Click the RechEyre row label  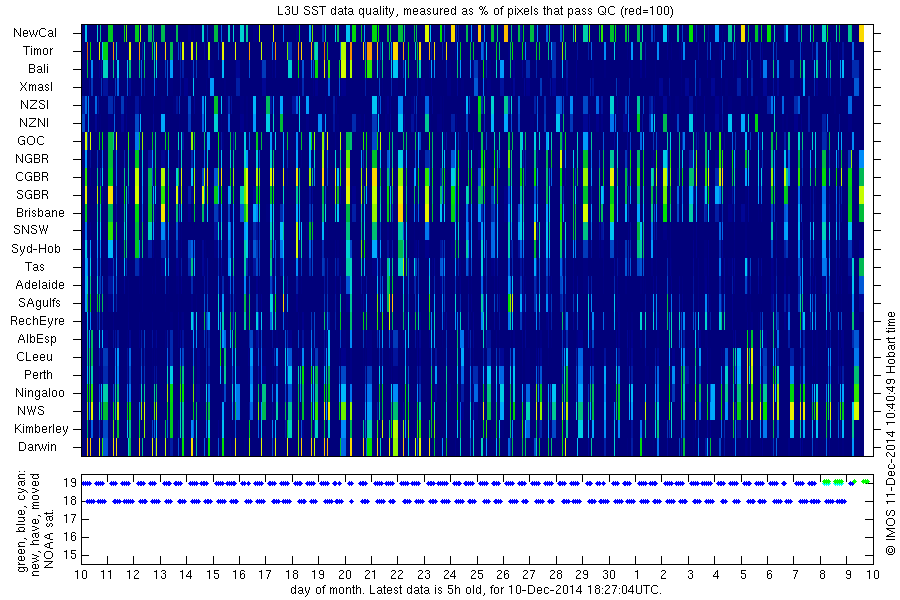(37, 321)
